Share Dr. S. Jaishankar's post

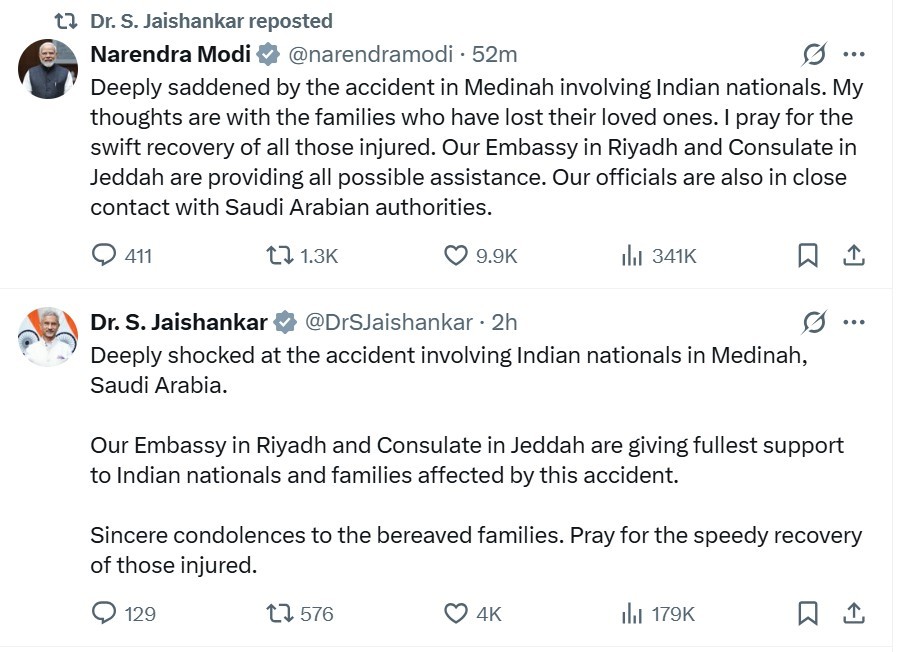coord(854,612)
